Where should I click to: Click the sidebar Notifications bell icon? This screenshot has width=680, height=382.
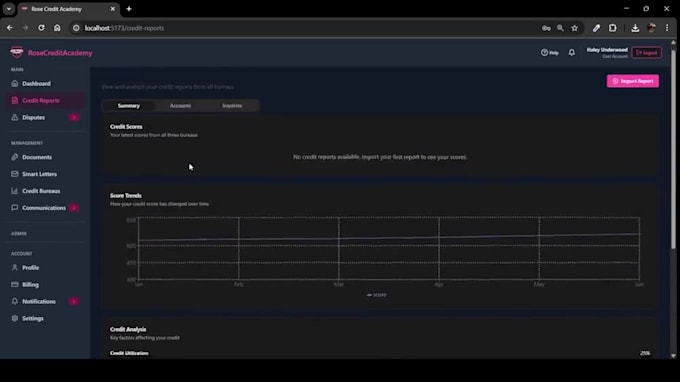tap(15, 301)
